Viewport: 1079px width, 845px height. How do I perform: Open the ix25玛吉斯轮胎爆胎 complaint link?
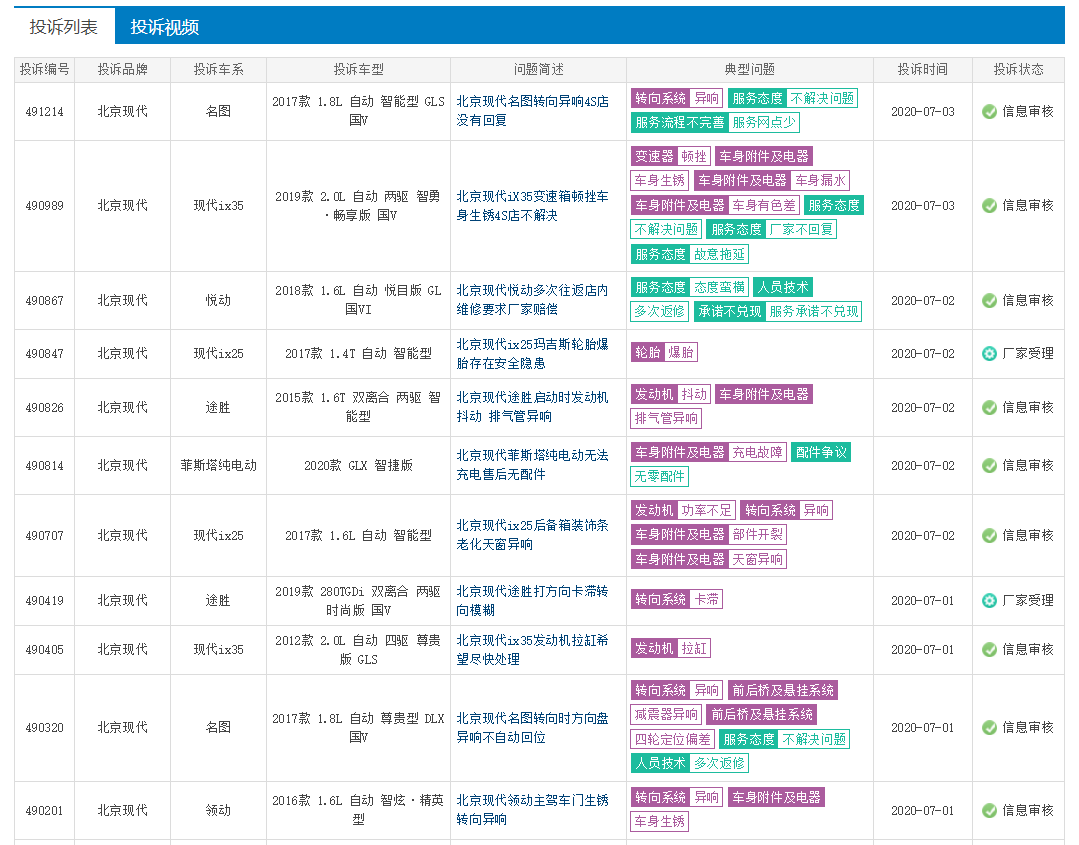pyautogui.click(x=532, y=353)
